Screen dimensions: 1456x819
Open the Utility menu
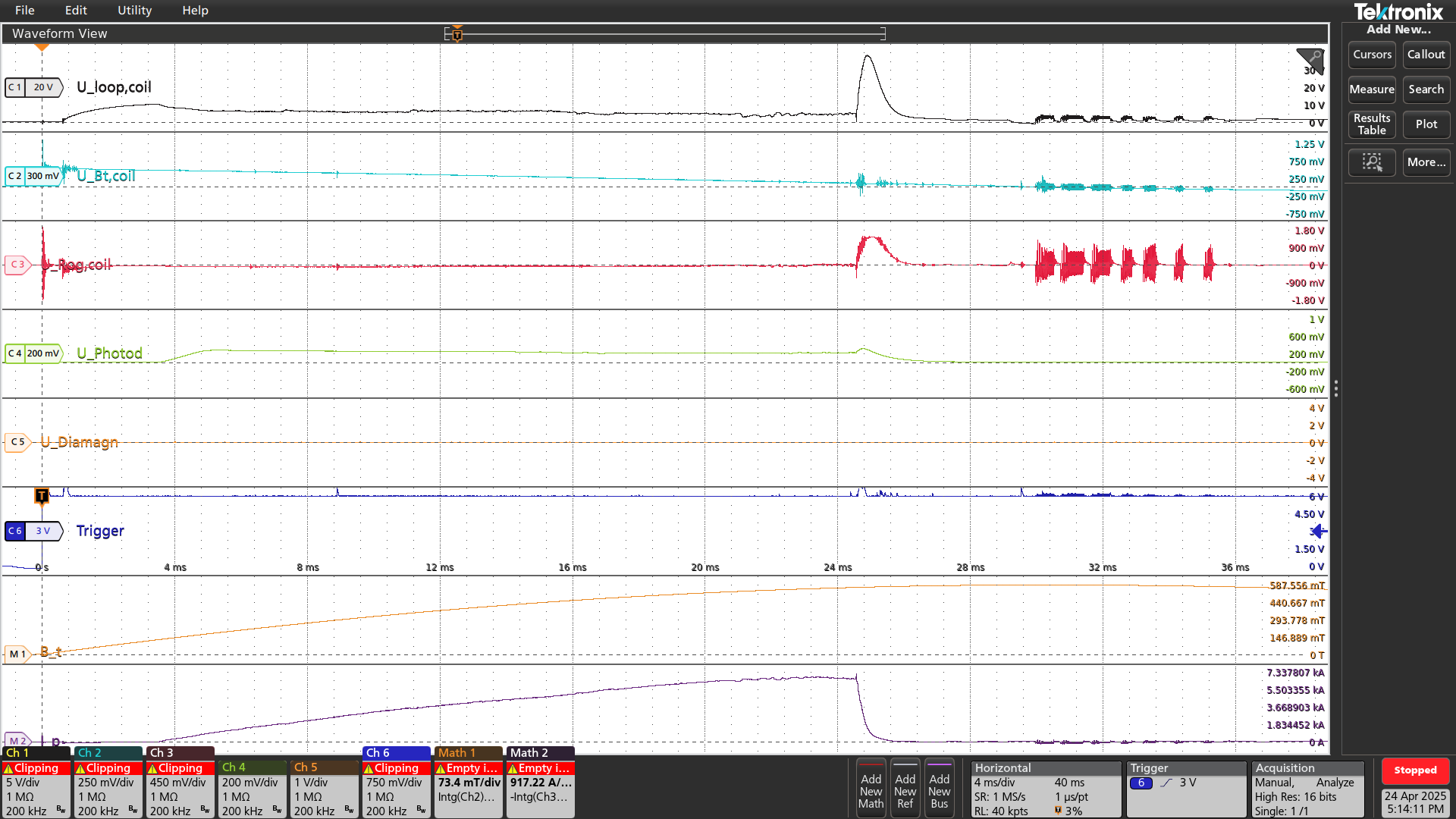coord(134,11)
